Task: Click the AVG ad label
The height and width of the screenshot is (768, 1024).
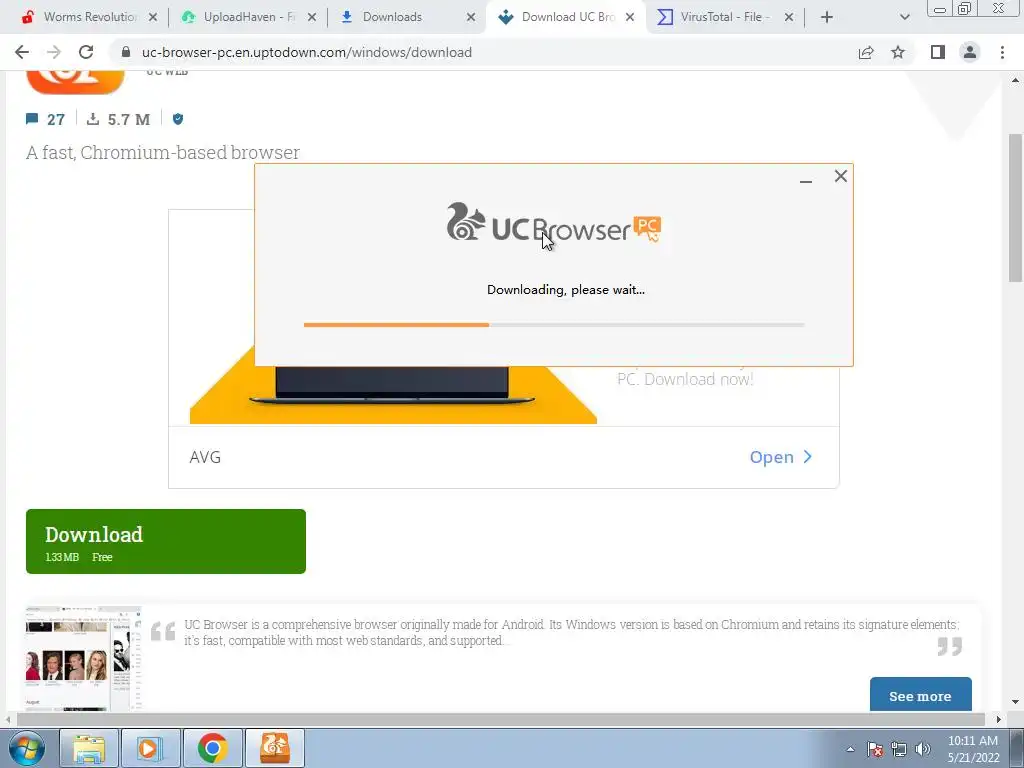Action: 205,457
